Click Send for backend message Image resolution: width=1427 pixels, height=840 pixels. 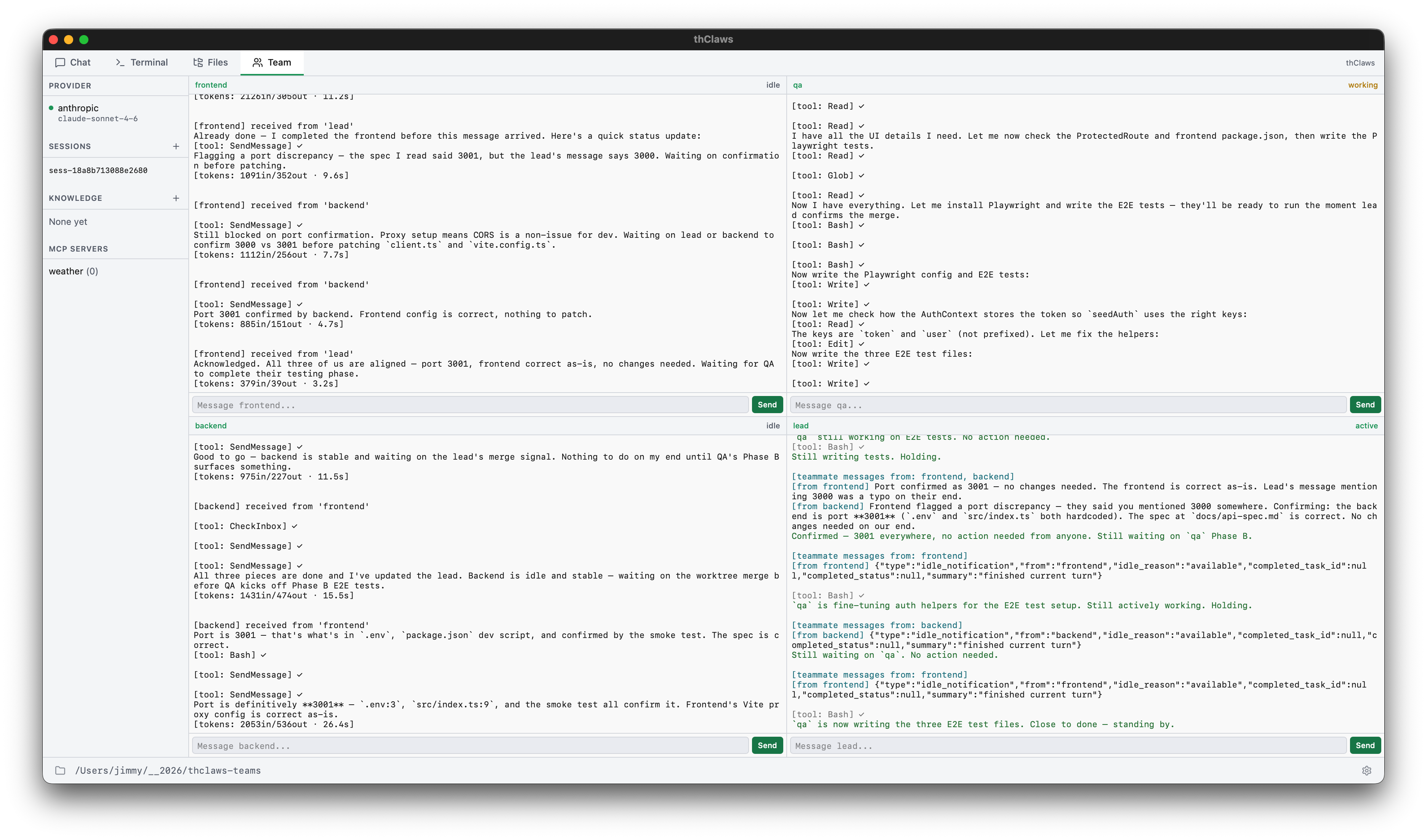click(x=767, y=745)
